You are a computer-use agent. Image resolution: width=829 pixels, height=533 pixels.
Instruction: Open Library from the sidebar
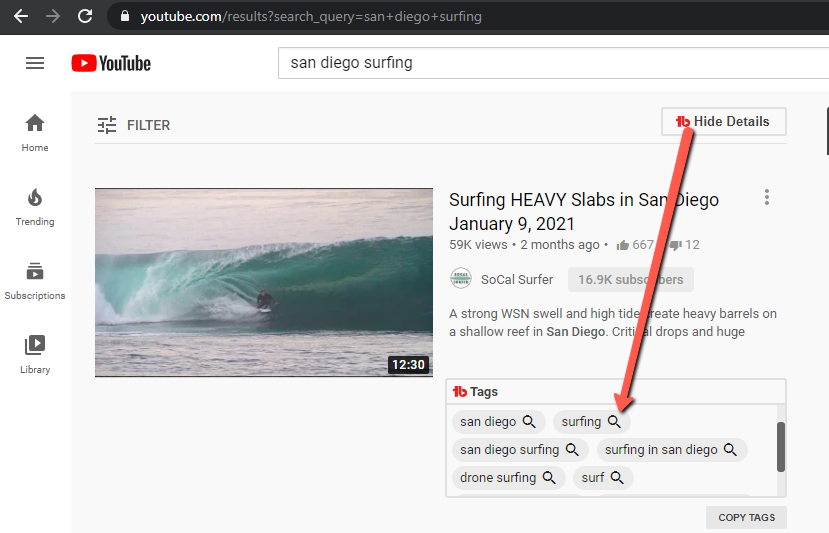tap(35, 354)
